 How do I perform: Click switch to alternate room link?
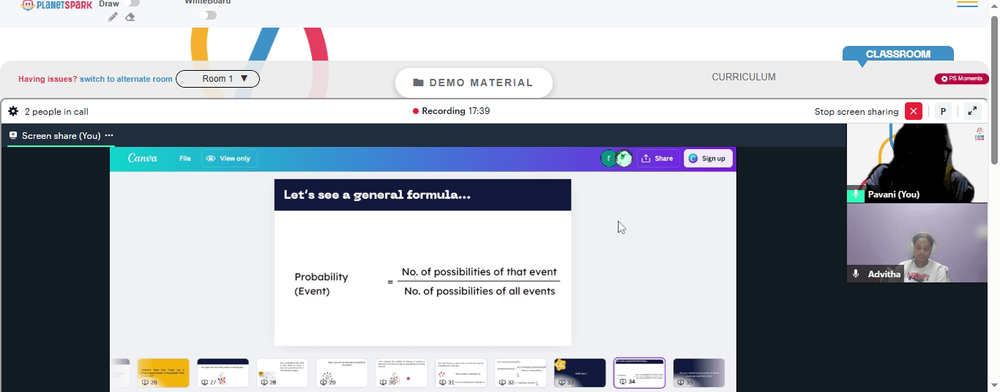(x=126, y=79)
